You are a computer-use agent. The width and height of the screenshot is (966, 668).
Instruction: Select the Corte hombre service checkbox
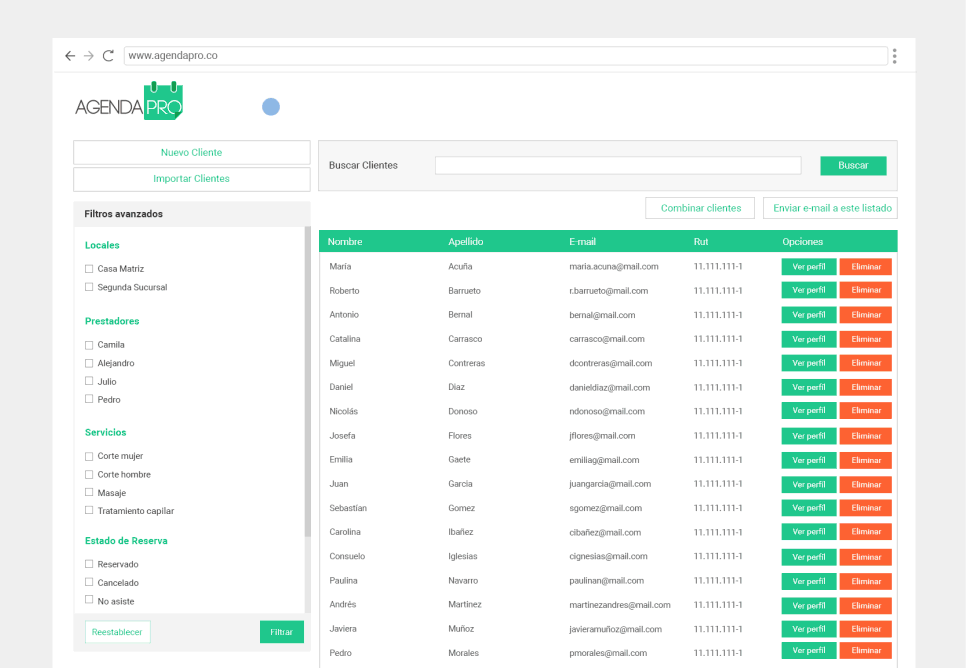(89, 474)
